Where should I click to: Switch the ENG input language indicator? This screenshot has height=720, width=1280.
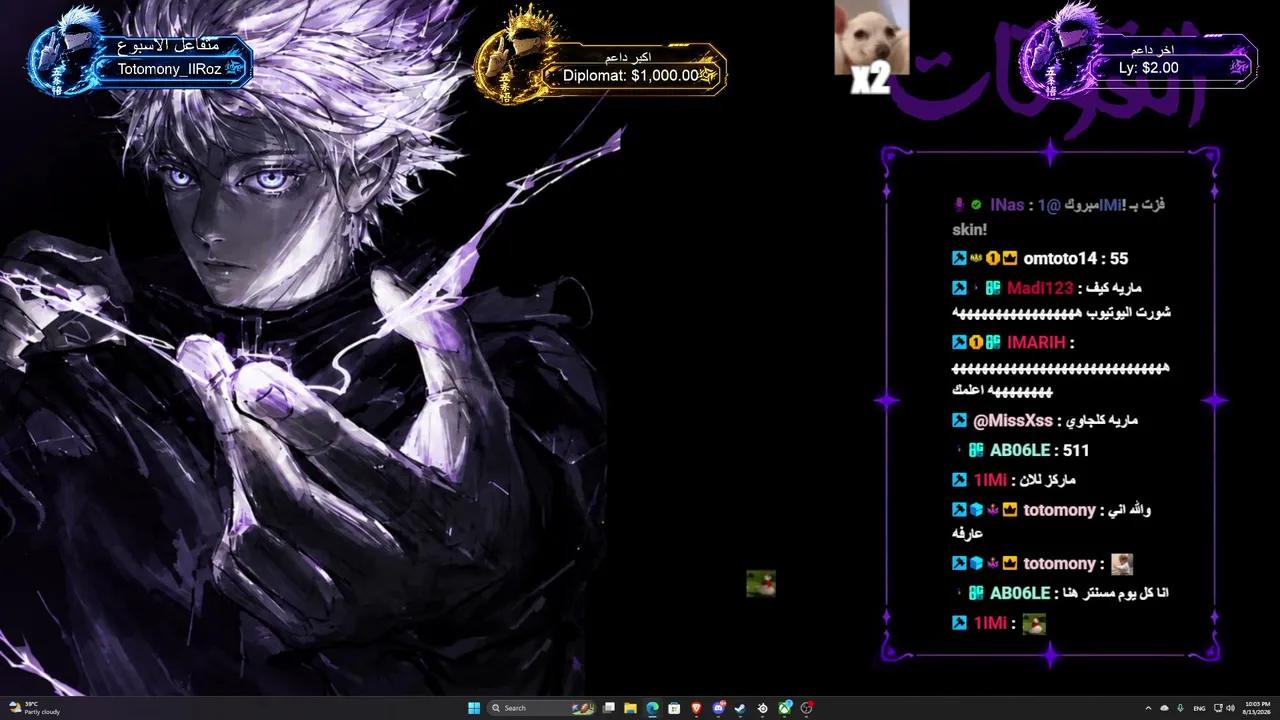point(1199,708)
